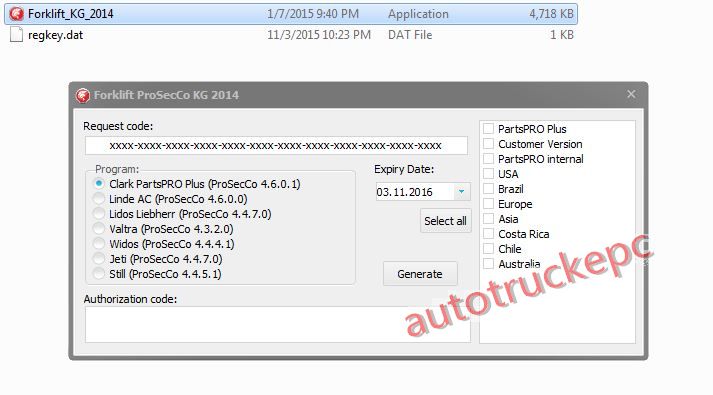Select Linde AC program radio button
The image size is (713, 395).
coord(99,199)
